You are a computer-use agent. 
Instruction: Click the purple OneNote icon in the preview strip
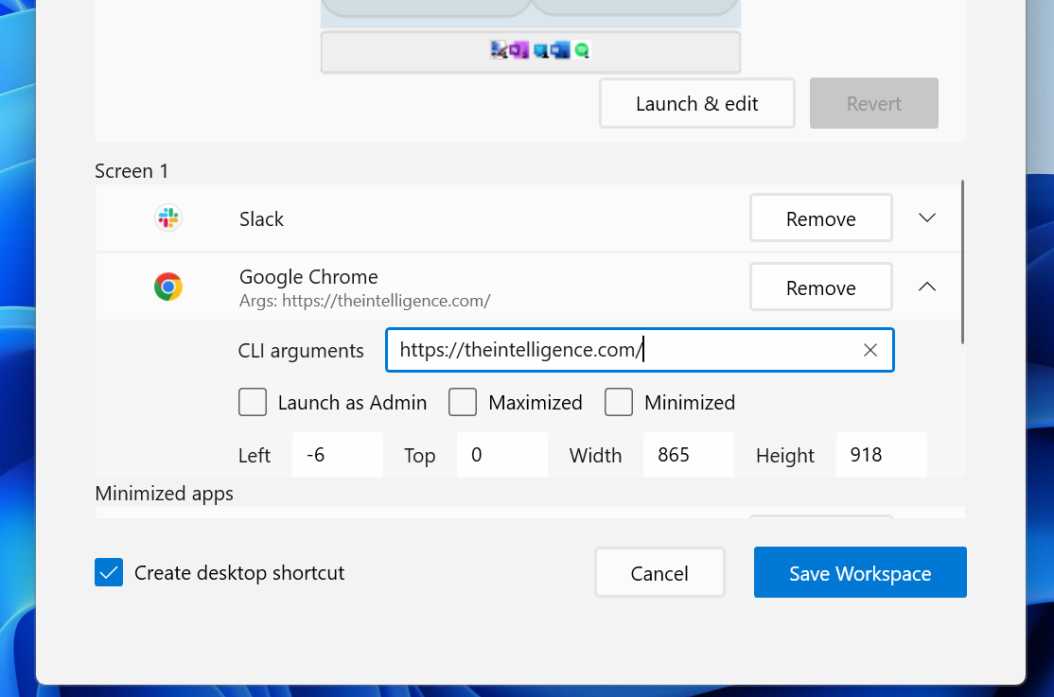pyautogui.click(x=518, y=49)
